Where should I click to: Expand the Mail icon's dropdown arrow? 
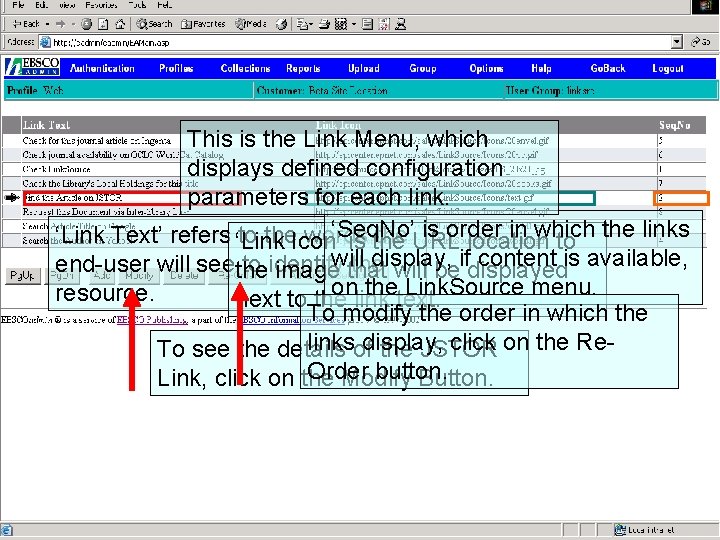coord(311,24)
